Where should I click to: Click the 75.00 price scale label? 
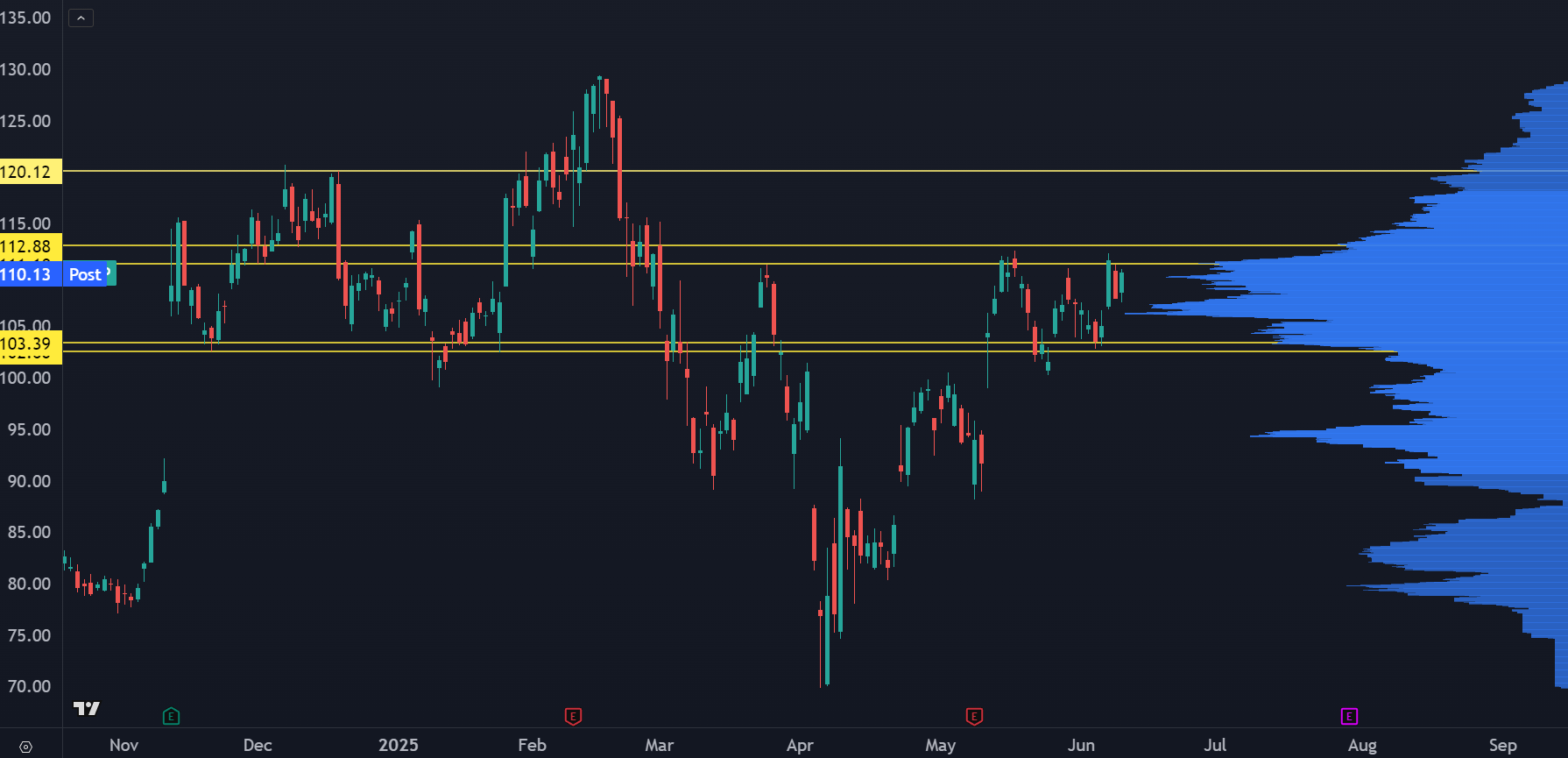tap(29, 635)
